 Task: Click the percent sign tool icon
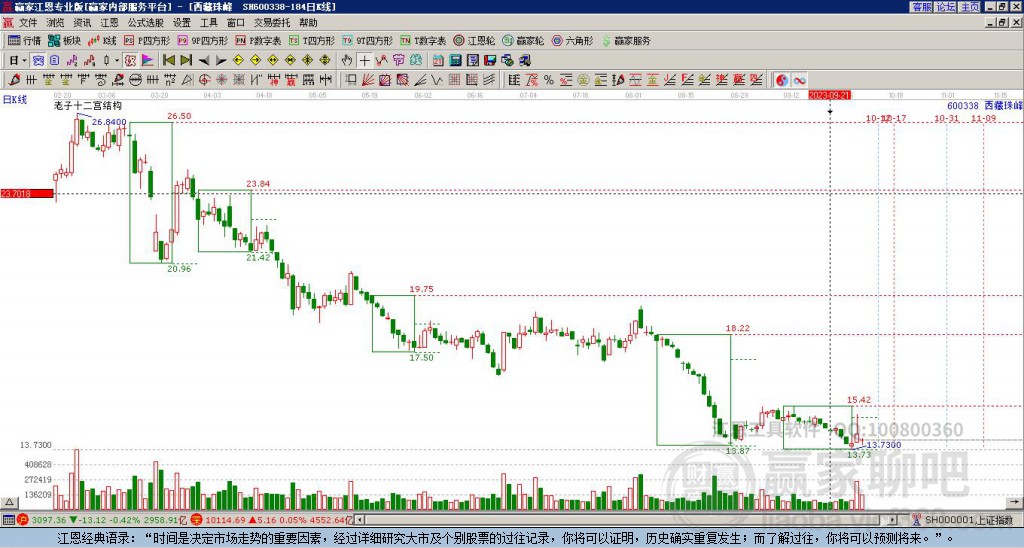coord(549,80)
